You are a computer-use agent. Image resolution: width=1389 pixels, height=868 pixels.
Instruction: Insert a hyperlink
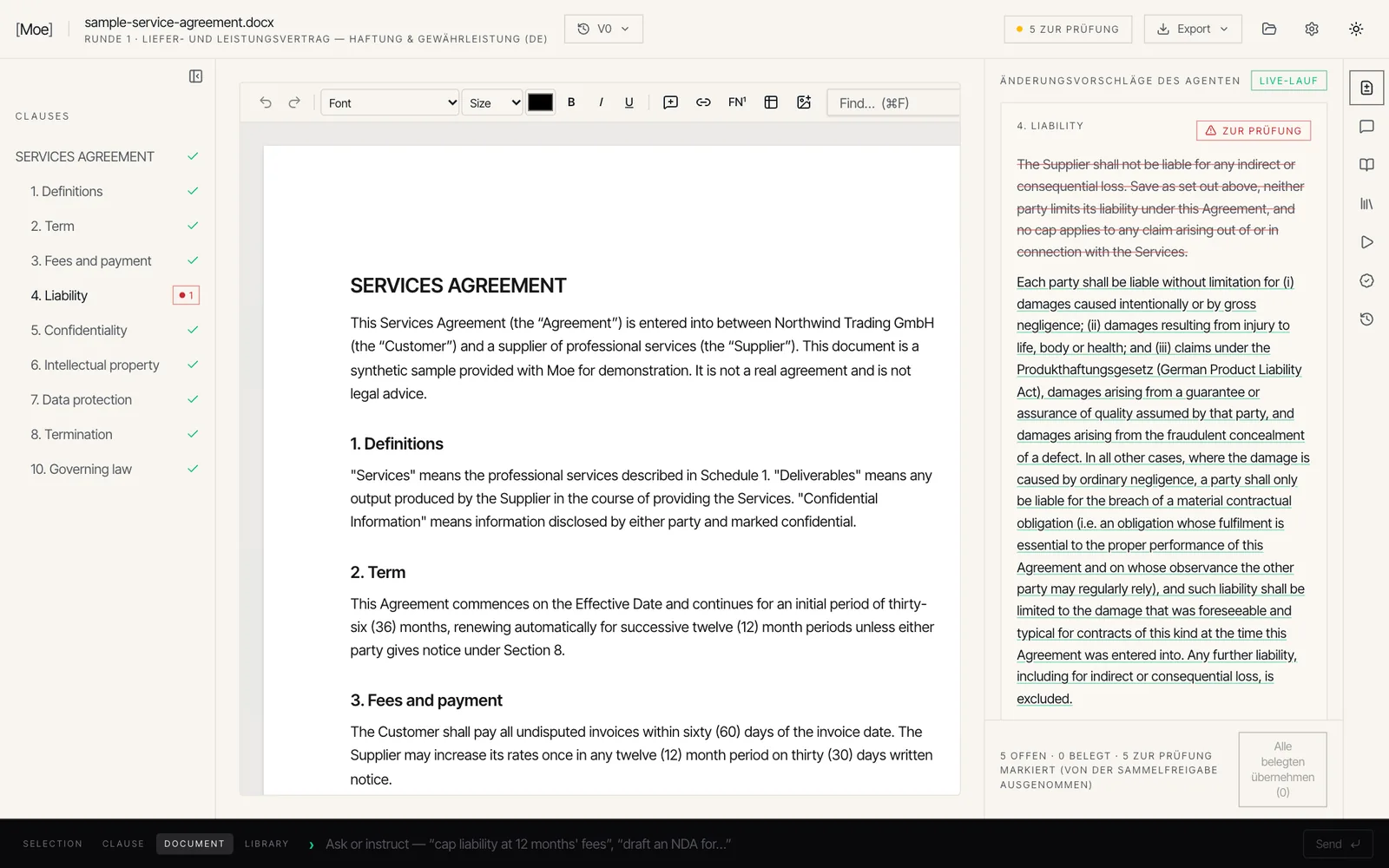pyautogui.click(x=703, y=102)
